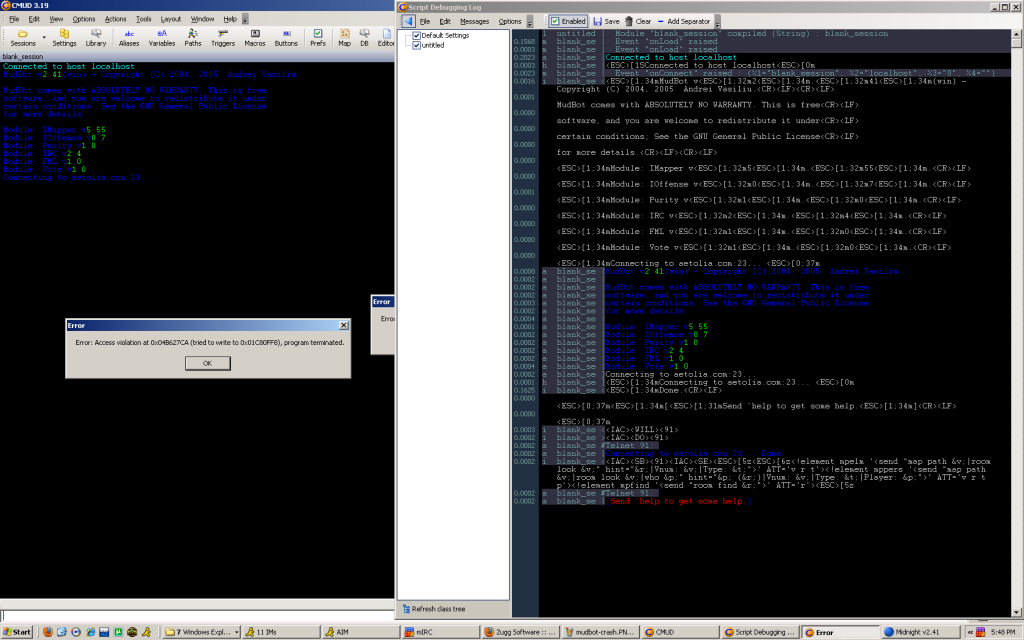
Task: Open the Paths tool
Action: 192,36
